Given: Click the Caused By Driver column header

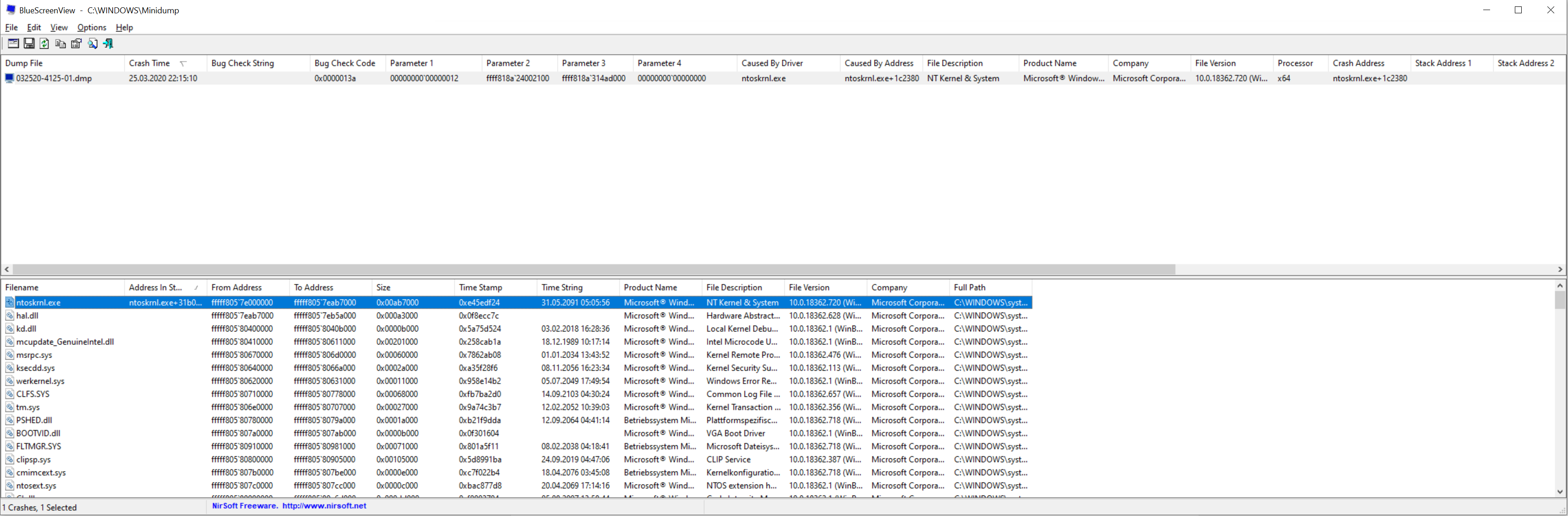Looking at the screenshot, I should coord(772,63).
